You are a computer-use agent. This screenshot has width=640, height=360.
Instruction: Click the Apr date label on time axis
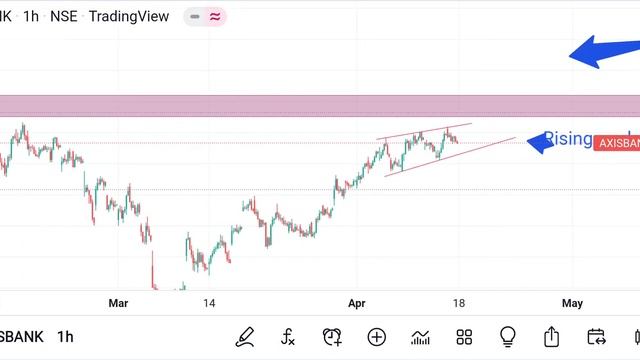[357, 303]
